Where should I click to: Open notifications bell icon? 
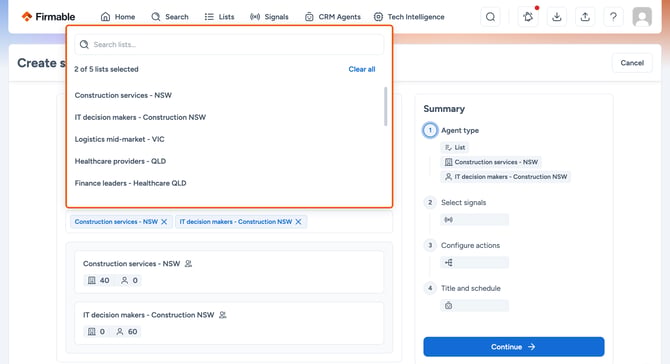click(x=528, y=17)
